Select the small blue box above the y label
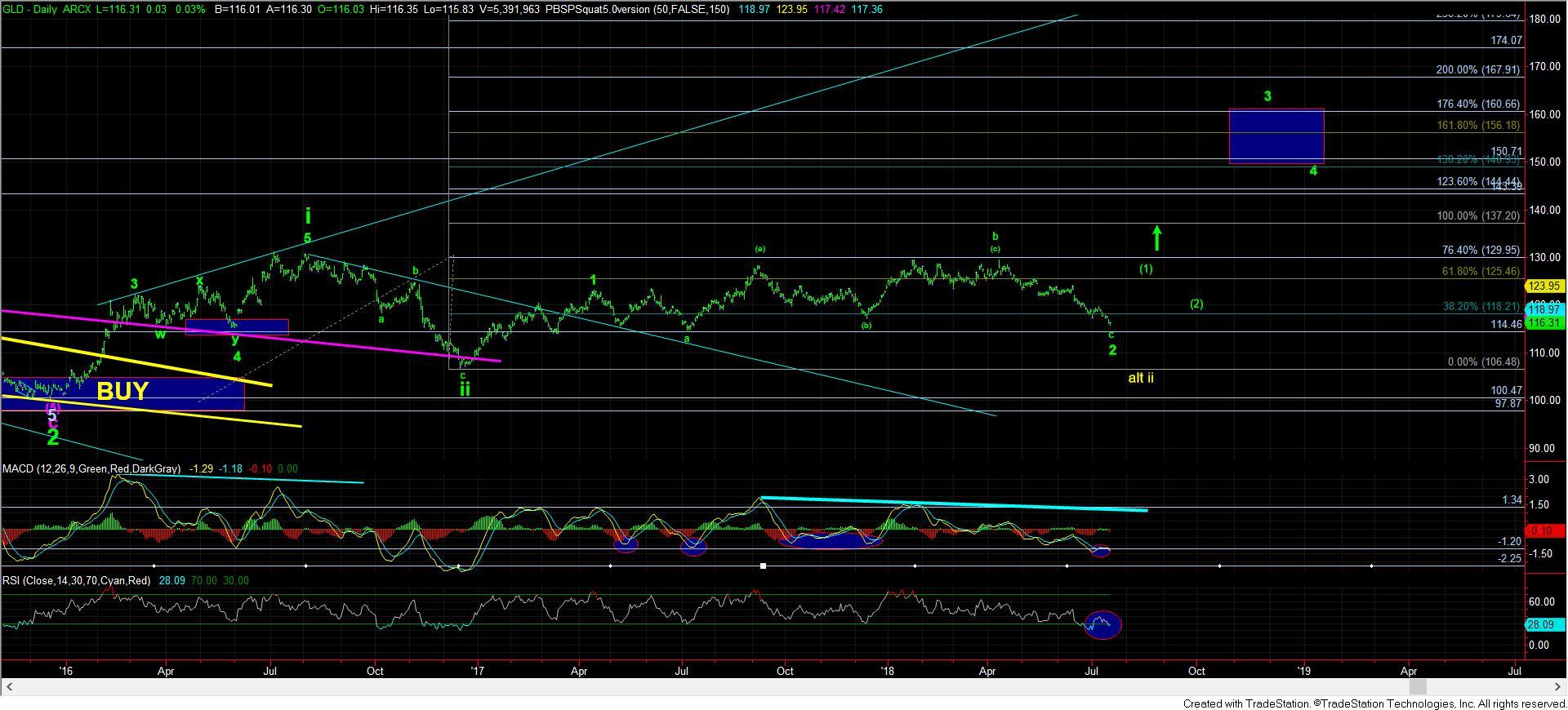The width and height of the screenshot is (1568, 710). click(237, 326)
